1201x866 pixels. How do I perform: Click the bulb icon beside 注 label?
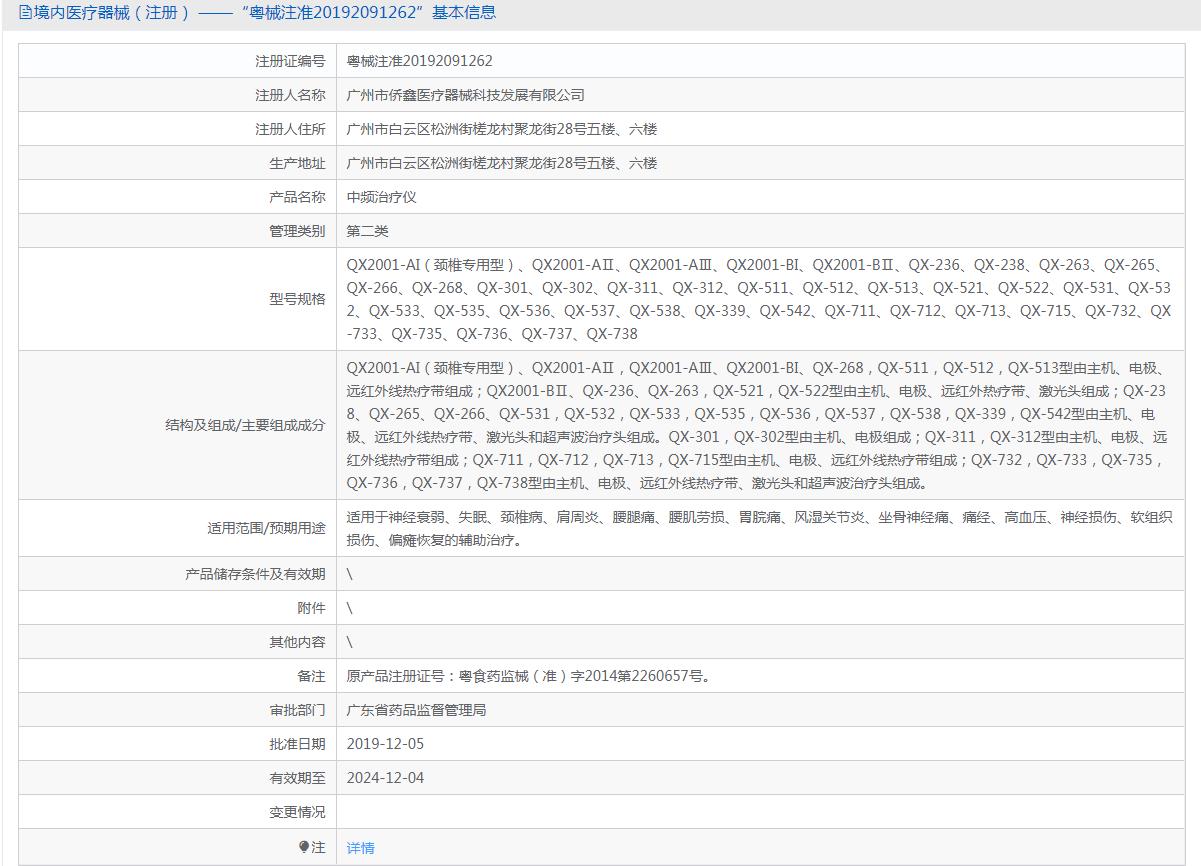[304, 847]
